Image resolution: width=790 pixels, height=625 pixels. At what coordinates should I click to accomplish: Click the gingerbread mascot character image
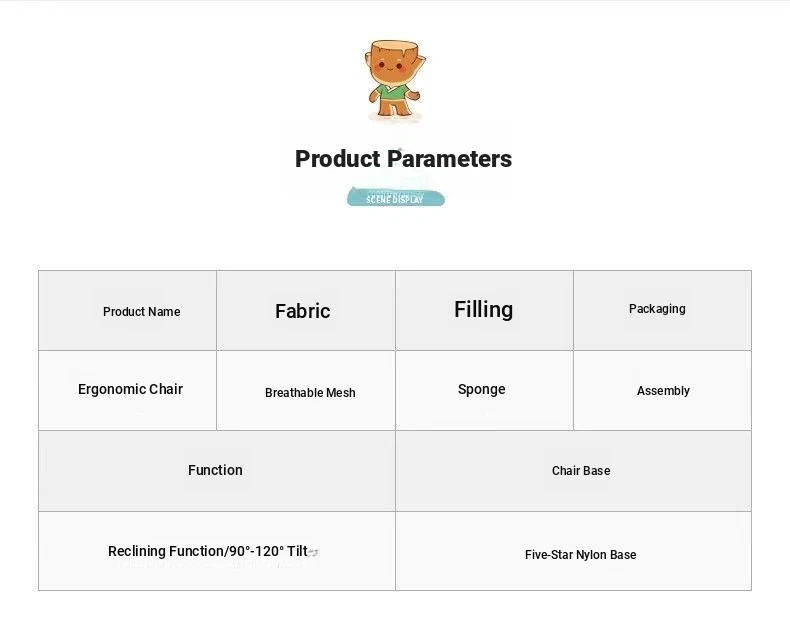[x=395, y=80]
